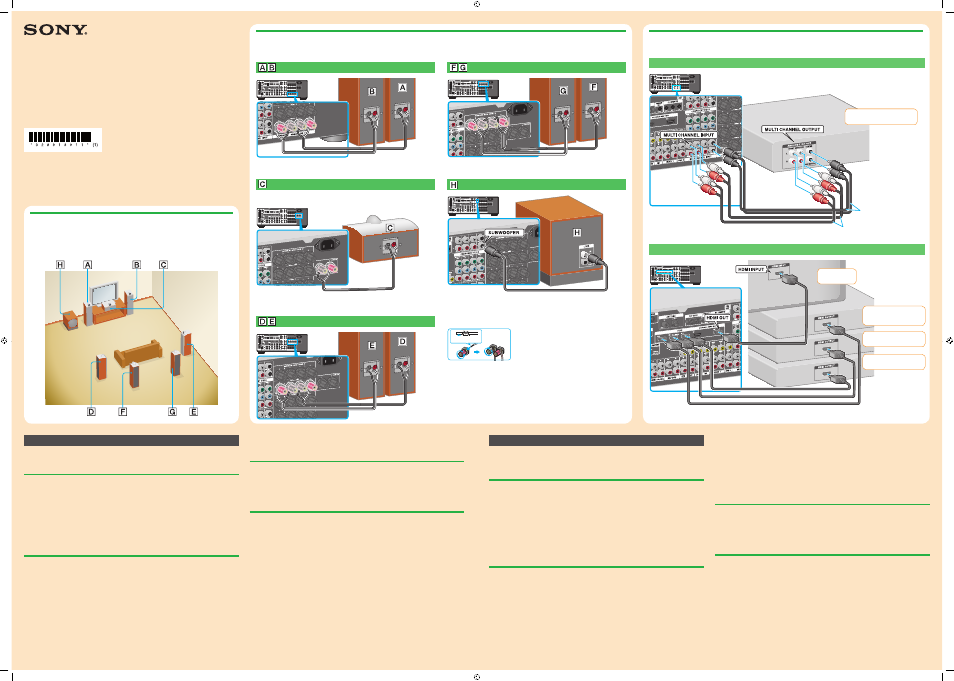Select label A above the room illustration
This screenshot has height=681, width=954.
[88, 265]
